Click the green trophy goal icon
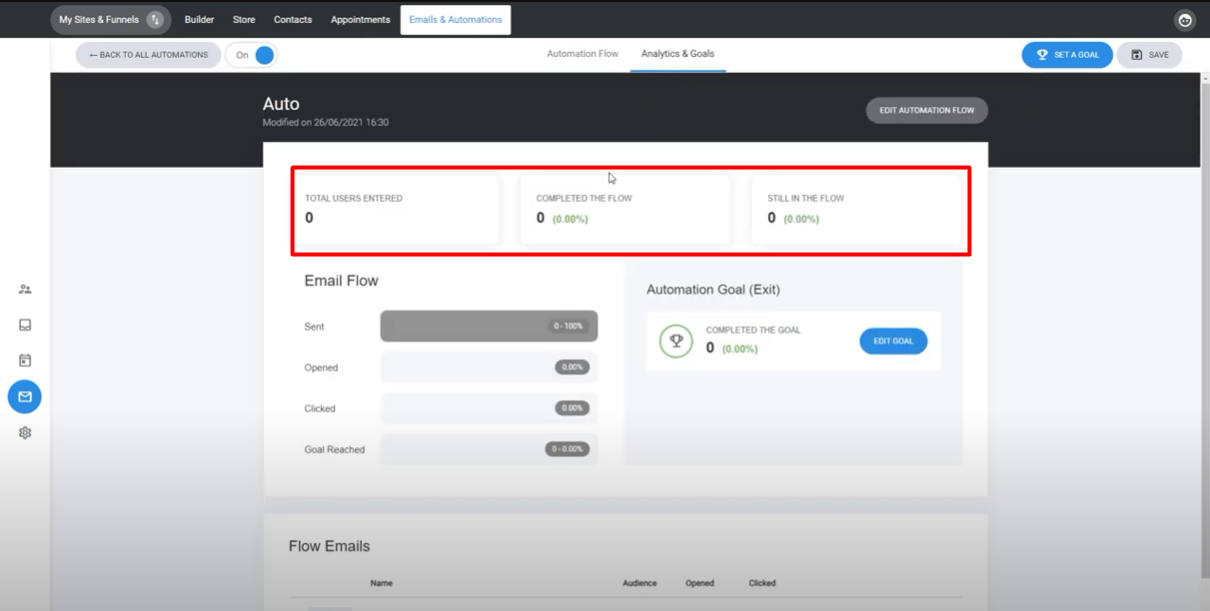Screen dimensions: 1210x611 click(x=676, y=341)
